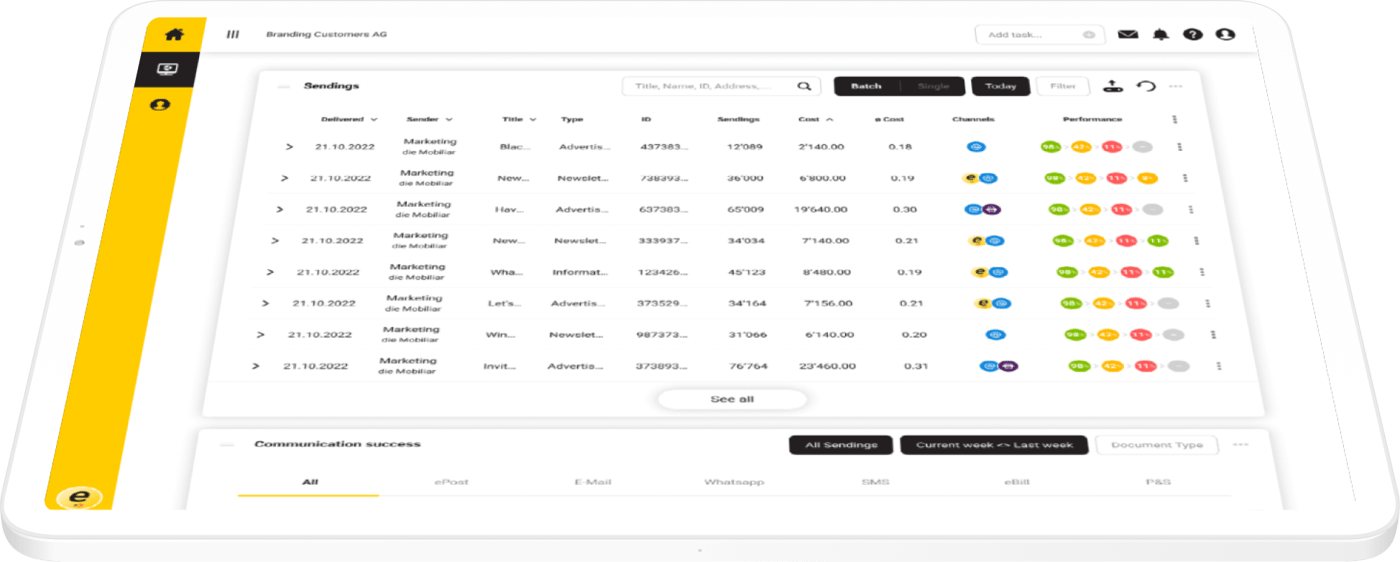The image size is (1400, 562).
Task: Click the yellow ePost channel icon in row 123426
Action: (982, 272)
